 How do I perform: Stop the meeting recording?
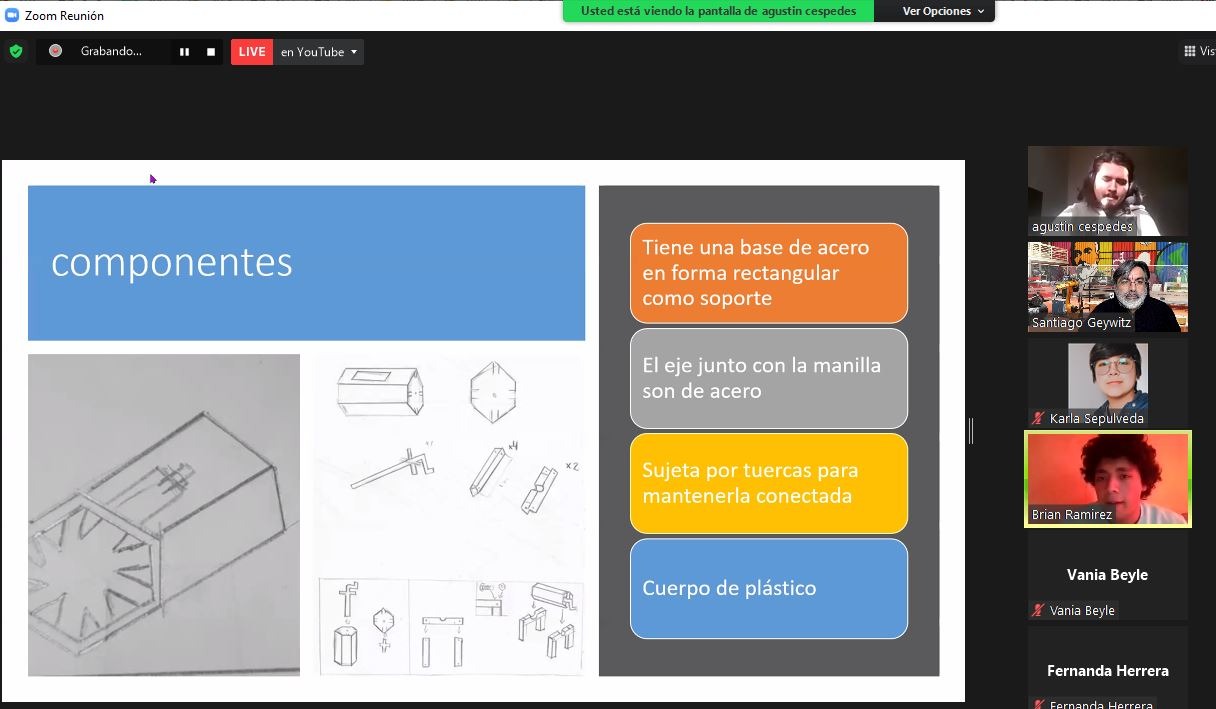(211, 52)
